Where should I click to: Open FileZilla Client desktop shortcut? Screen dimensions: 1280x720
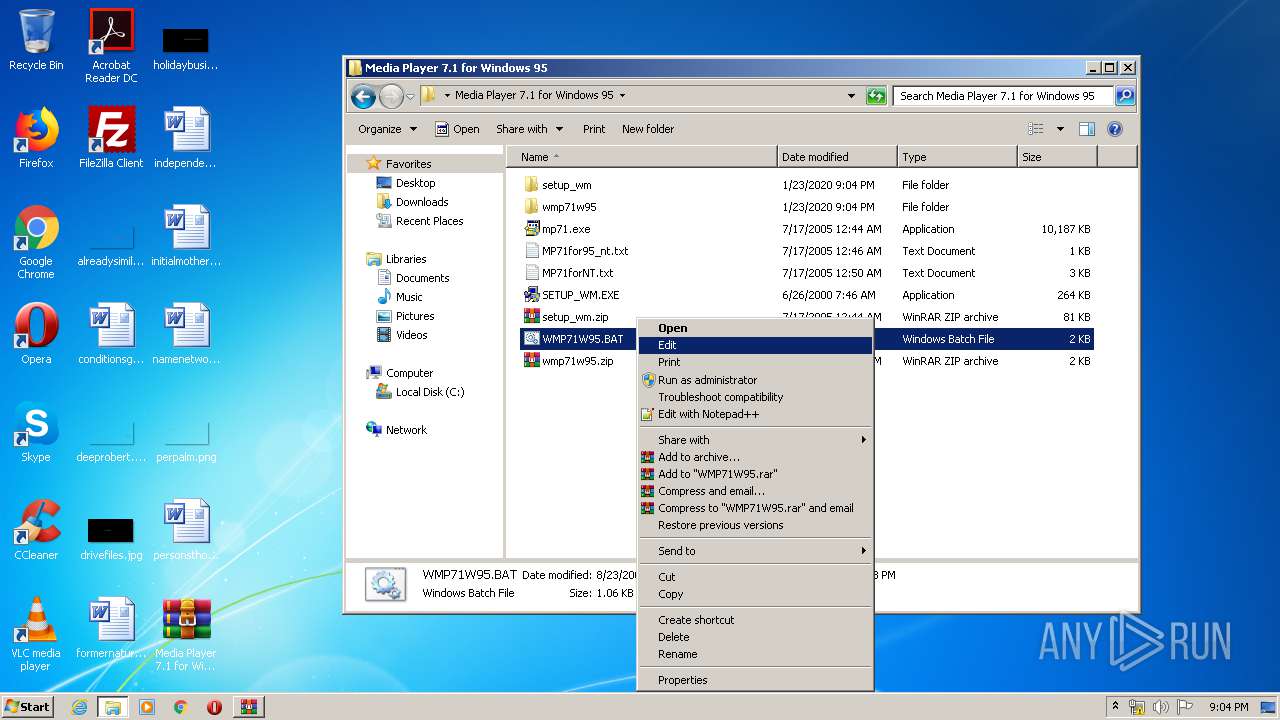(x=111, y=138)
